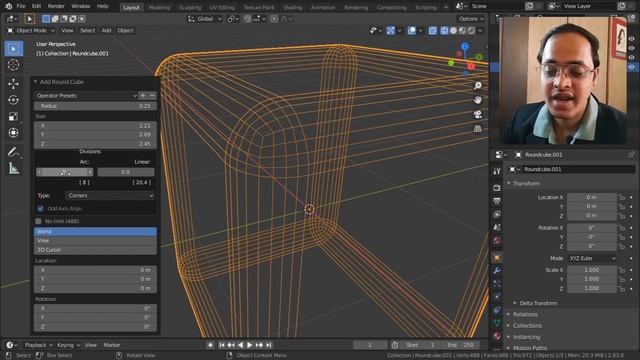The image size is (640, 360).
Task: Play the animation forward
Action: point(249,345)
